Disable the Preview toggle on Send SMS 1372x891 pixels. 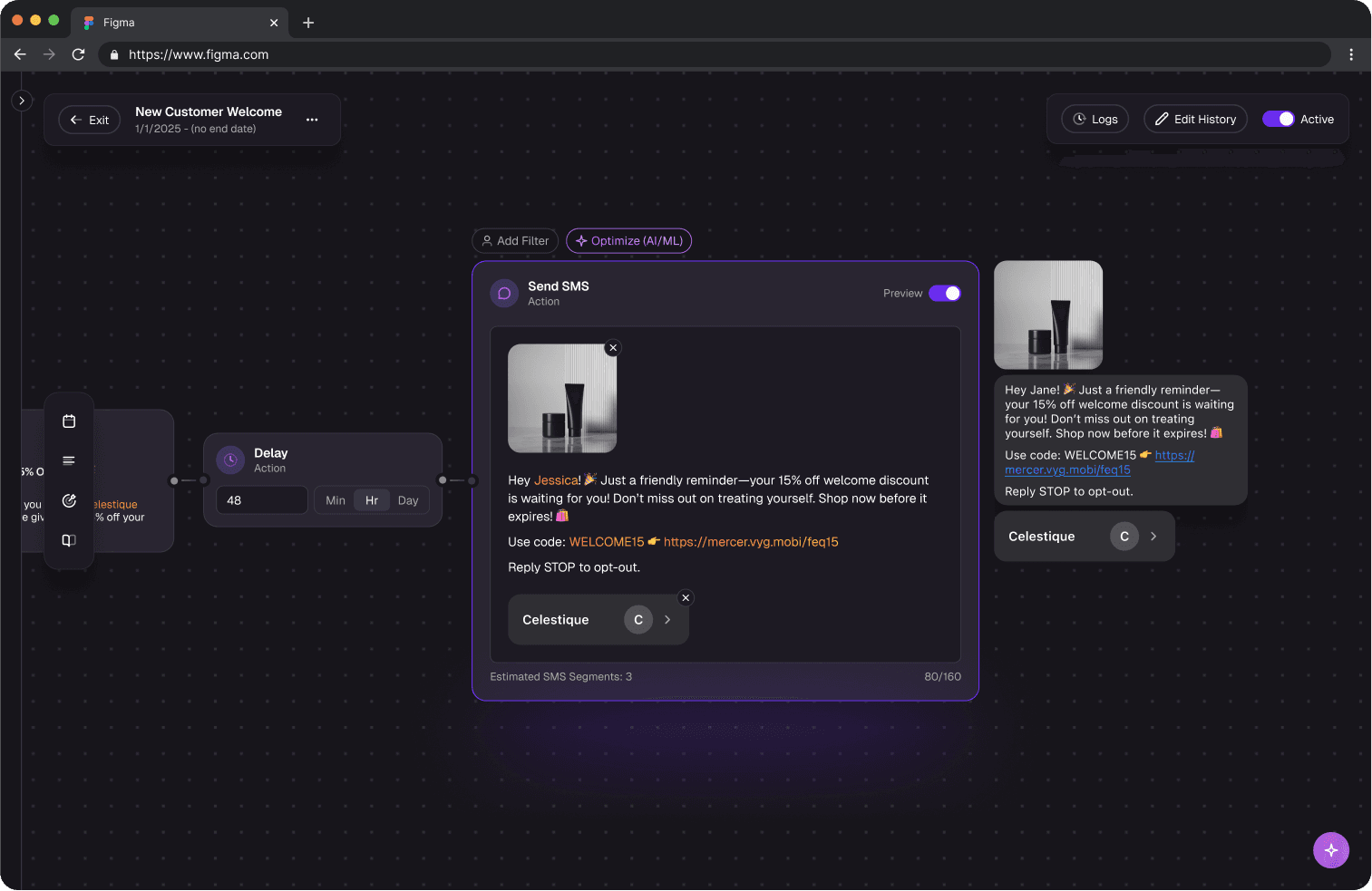pyautogui.click(x=945, y=293)
